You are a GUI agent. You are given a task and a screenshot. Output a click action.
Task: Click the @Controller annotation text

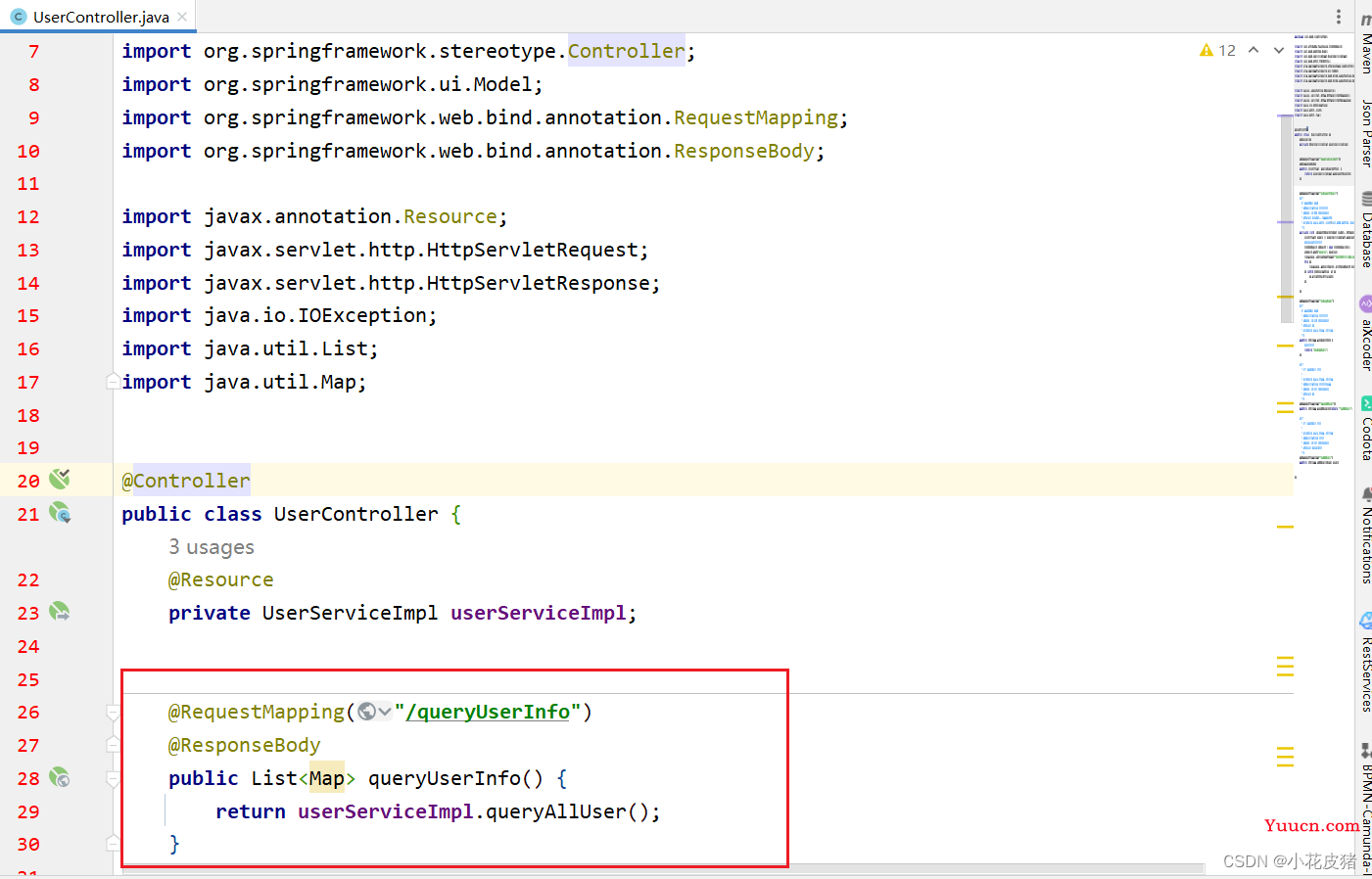[186, 481]
